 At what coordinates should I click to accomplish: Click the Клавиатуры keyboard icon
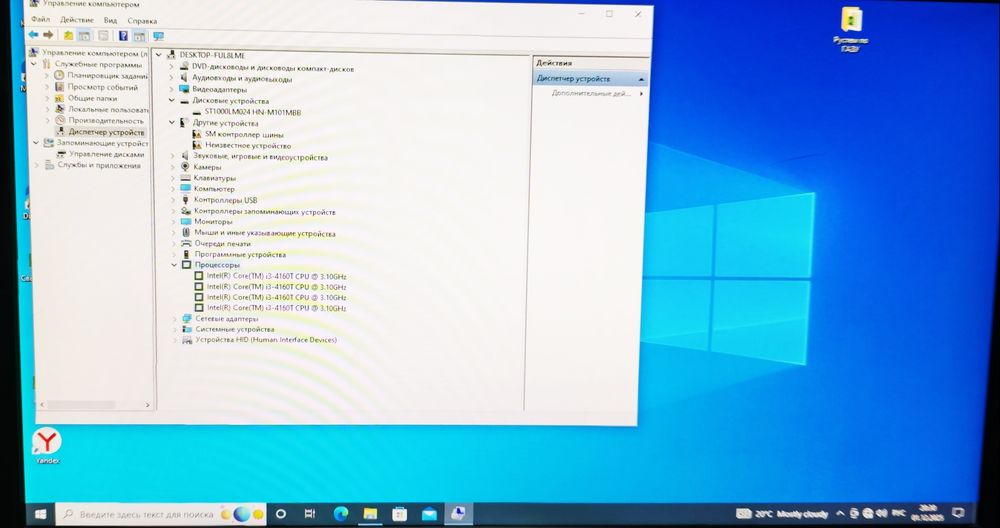[186, 178]
